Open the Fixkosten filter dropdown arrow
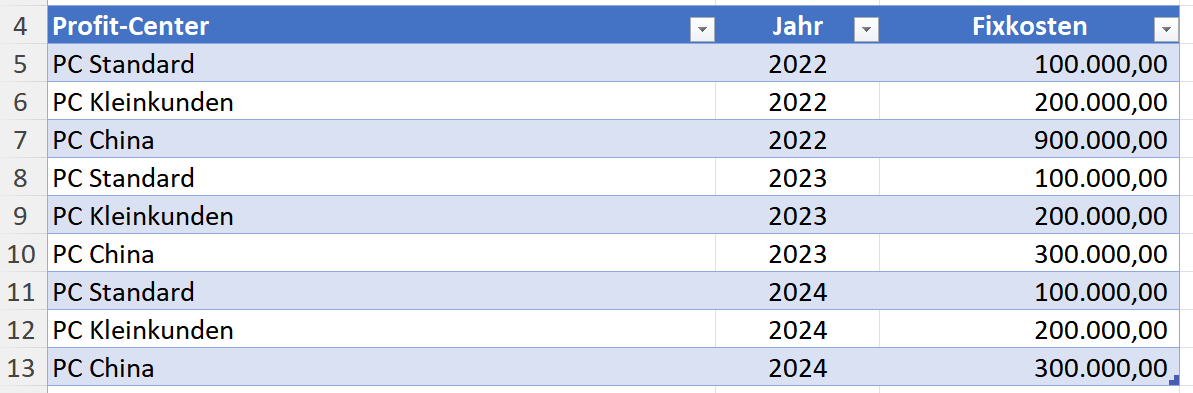 point(1166,30)
